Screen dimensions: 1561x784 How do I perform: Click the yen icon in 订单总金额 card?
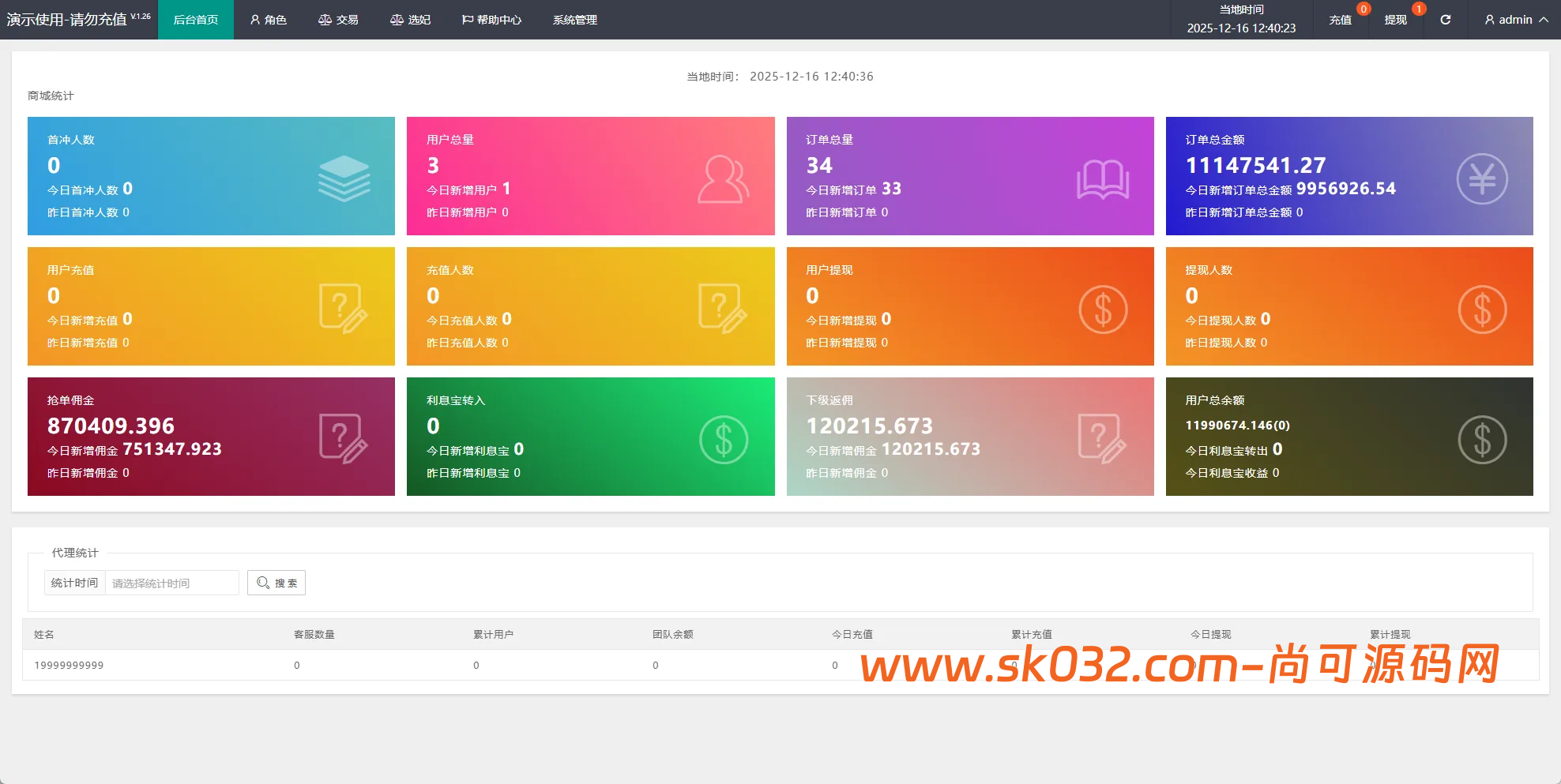click(1482, 179)
